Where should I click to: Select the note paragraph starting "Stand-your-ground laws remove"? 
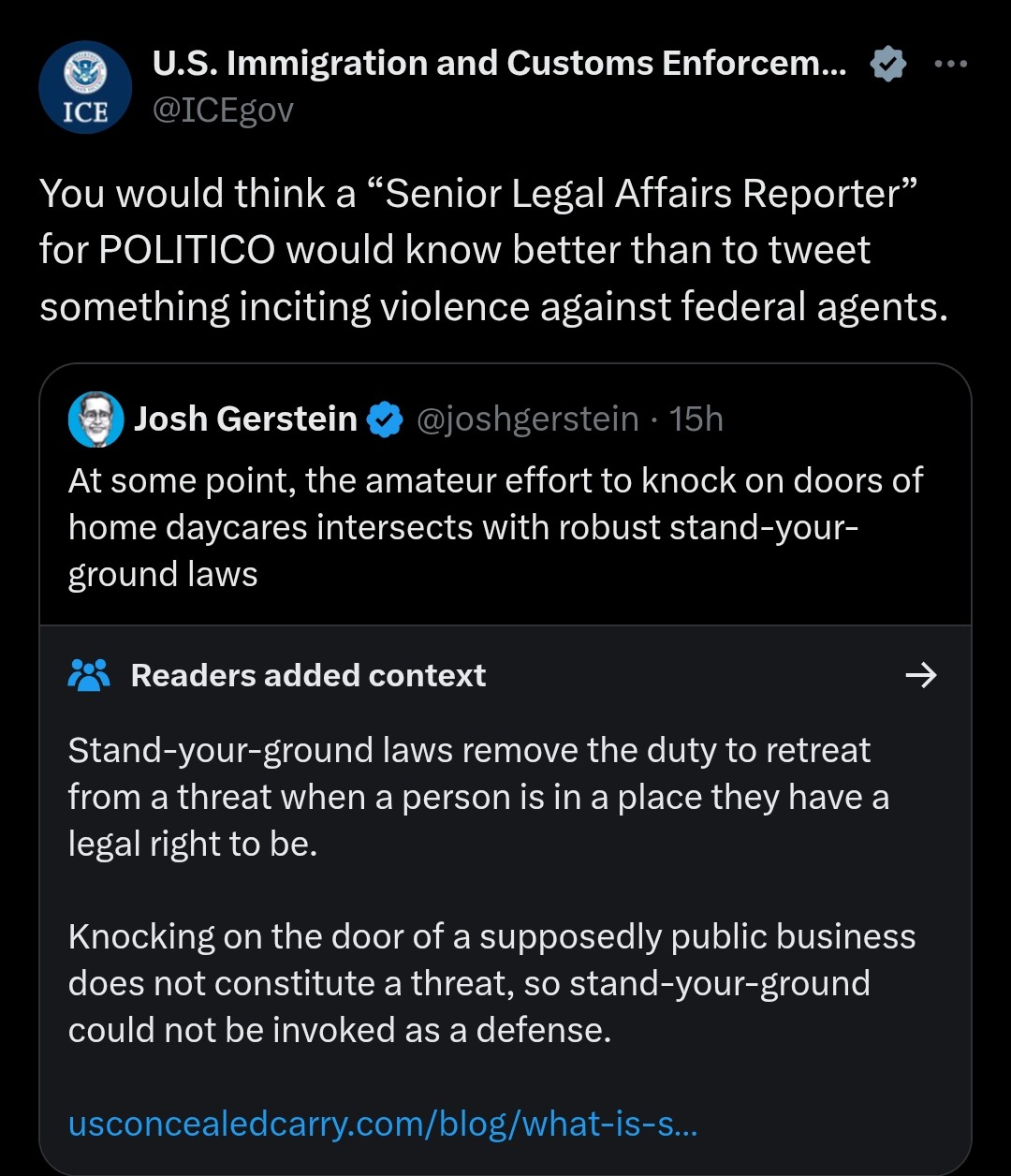[478, 797]
